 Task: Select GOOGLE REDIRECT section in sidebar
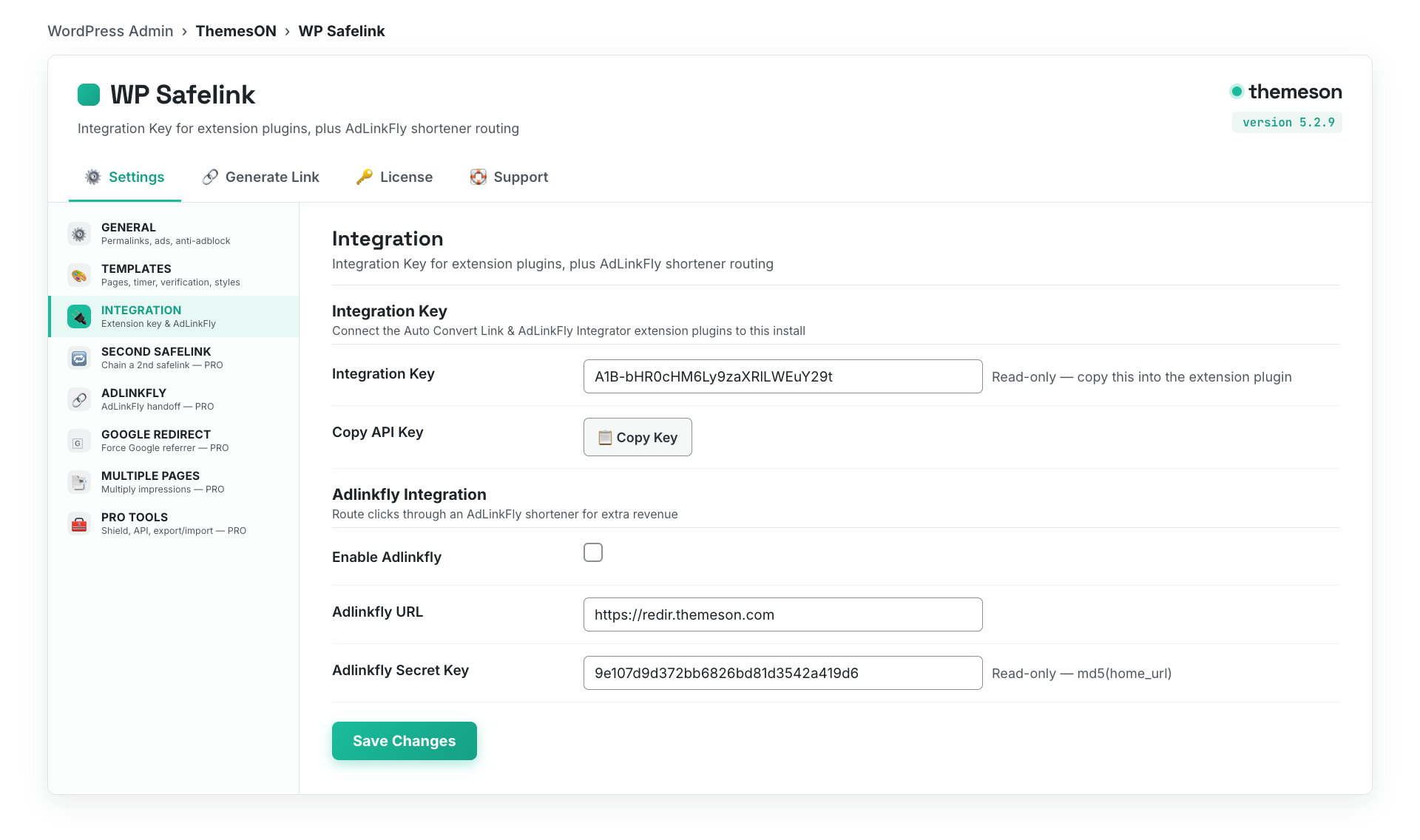174,441
